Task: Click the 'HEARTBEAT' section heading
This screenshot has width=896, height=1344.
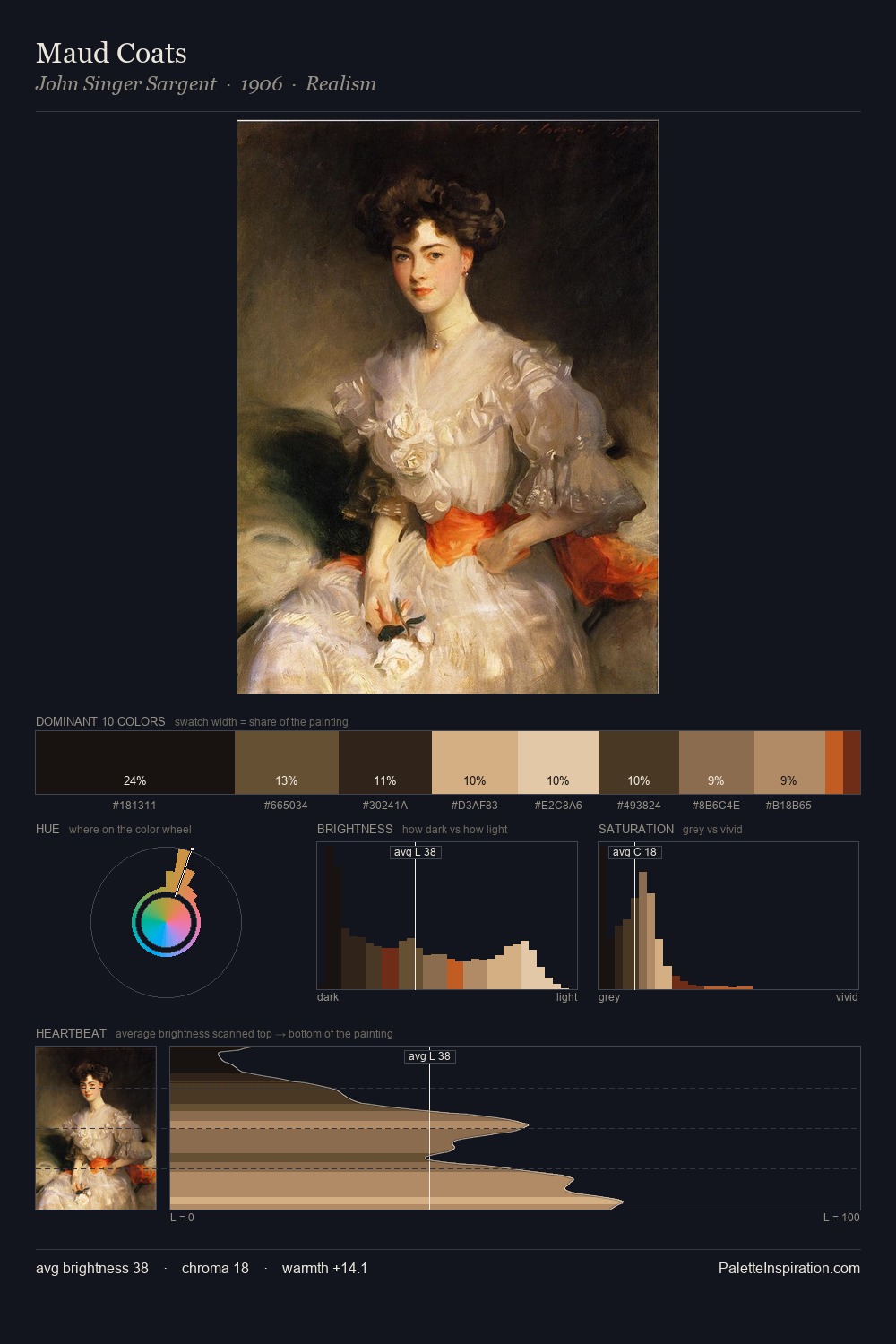Action: tap(71, 1033)
